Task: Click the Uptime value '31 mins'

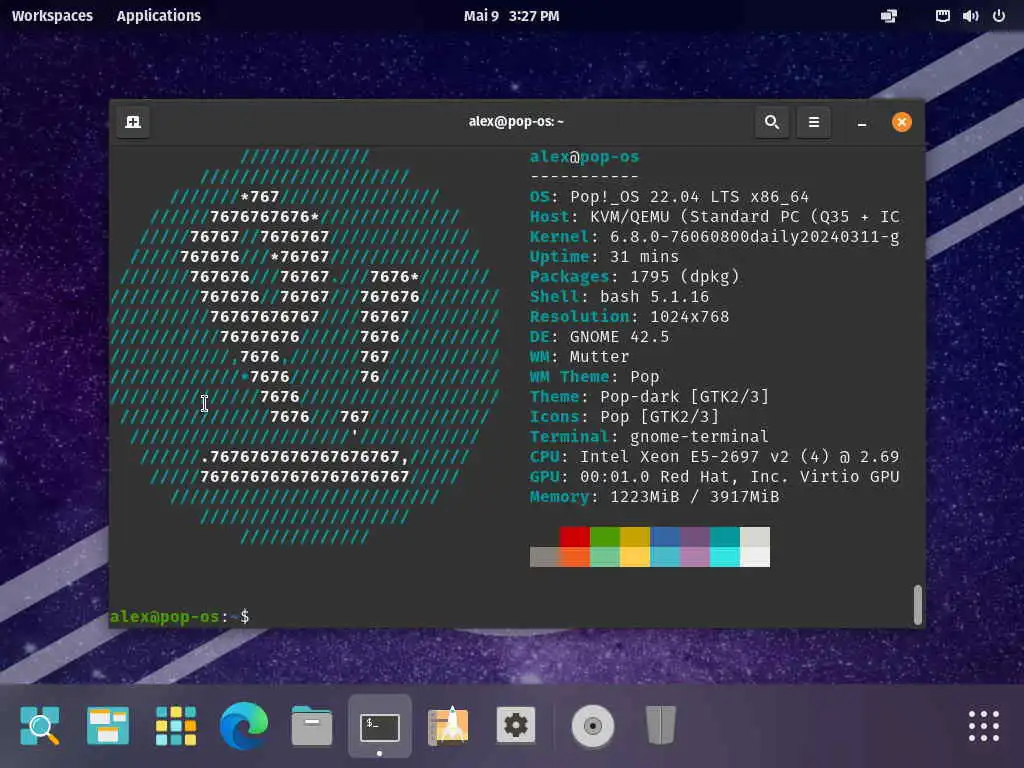Action: coord(645,257)
